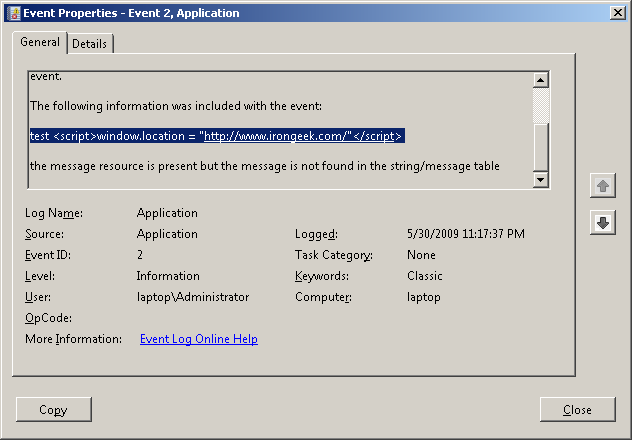632x440 pixels.
Task: Click the 'Task Category:' label
Action: coord(334,255)
